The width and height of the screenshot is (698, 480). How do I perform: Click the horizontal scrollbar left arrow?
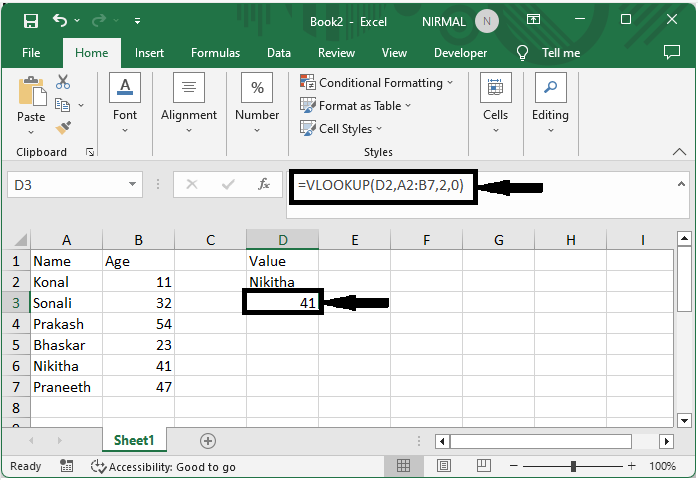click(x=442, y=441)
